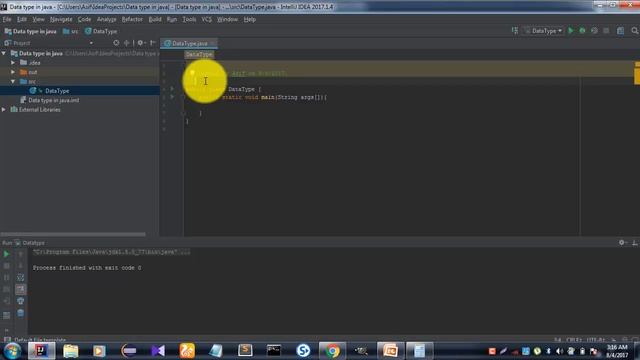Toggle scroll to end in Run console
The width and height of the screenshot is (640, 360).
(20, 289)
